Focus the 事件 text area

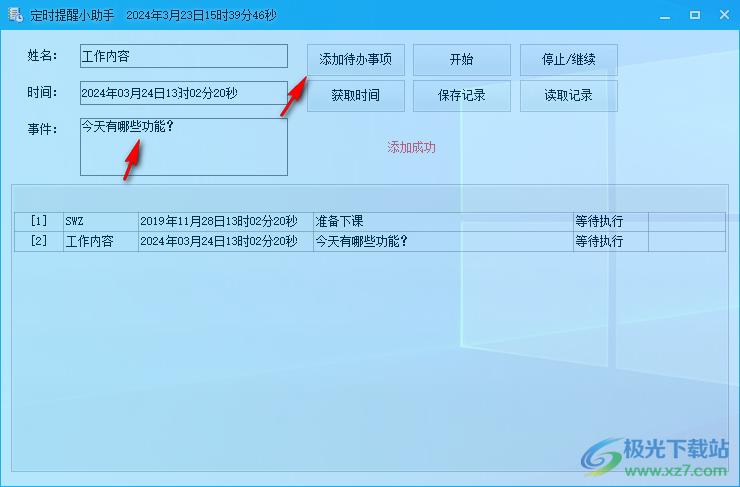coord(184,147)
